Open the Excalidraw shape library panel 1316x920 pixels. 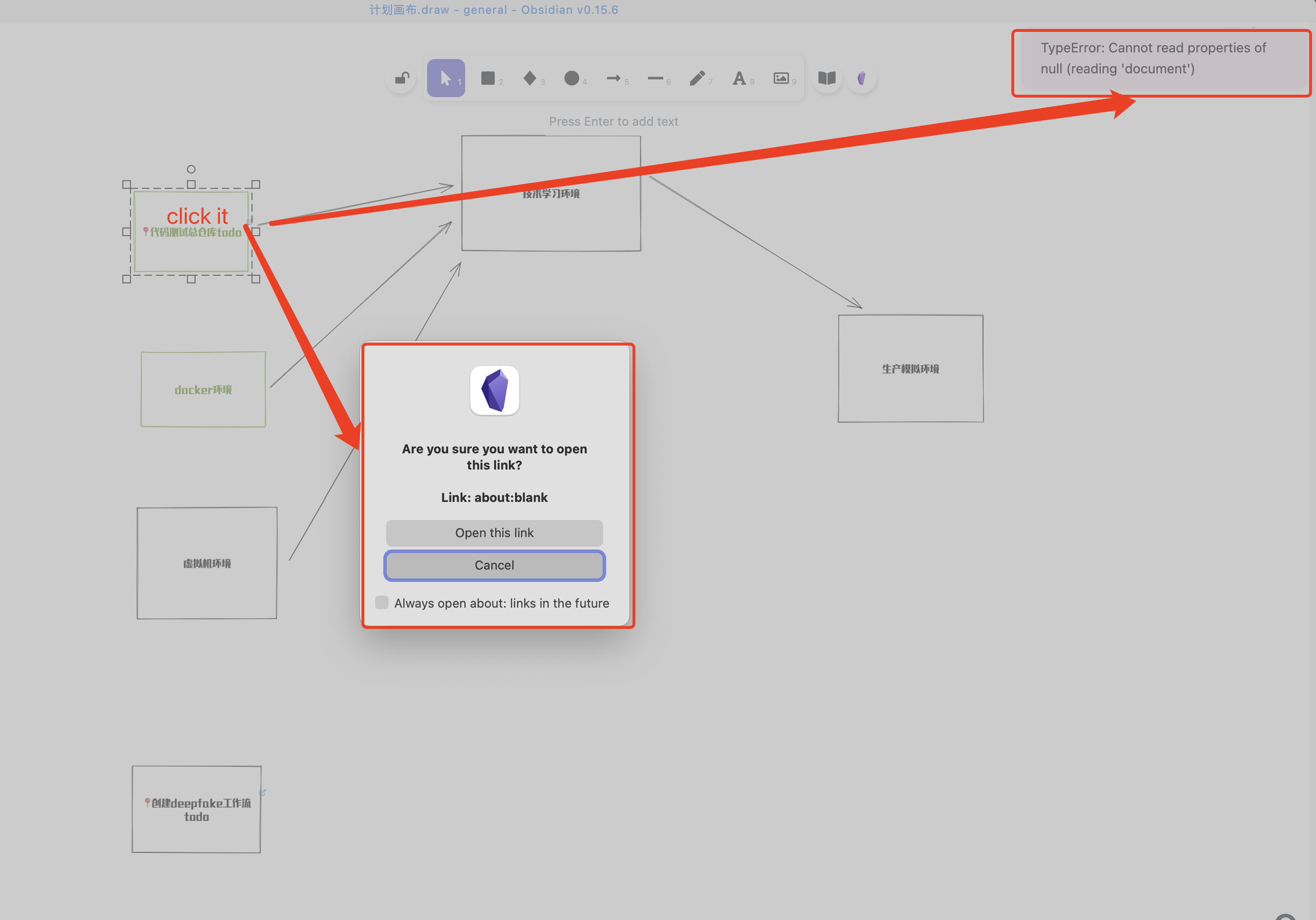[x=827, y=78]
